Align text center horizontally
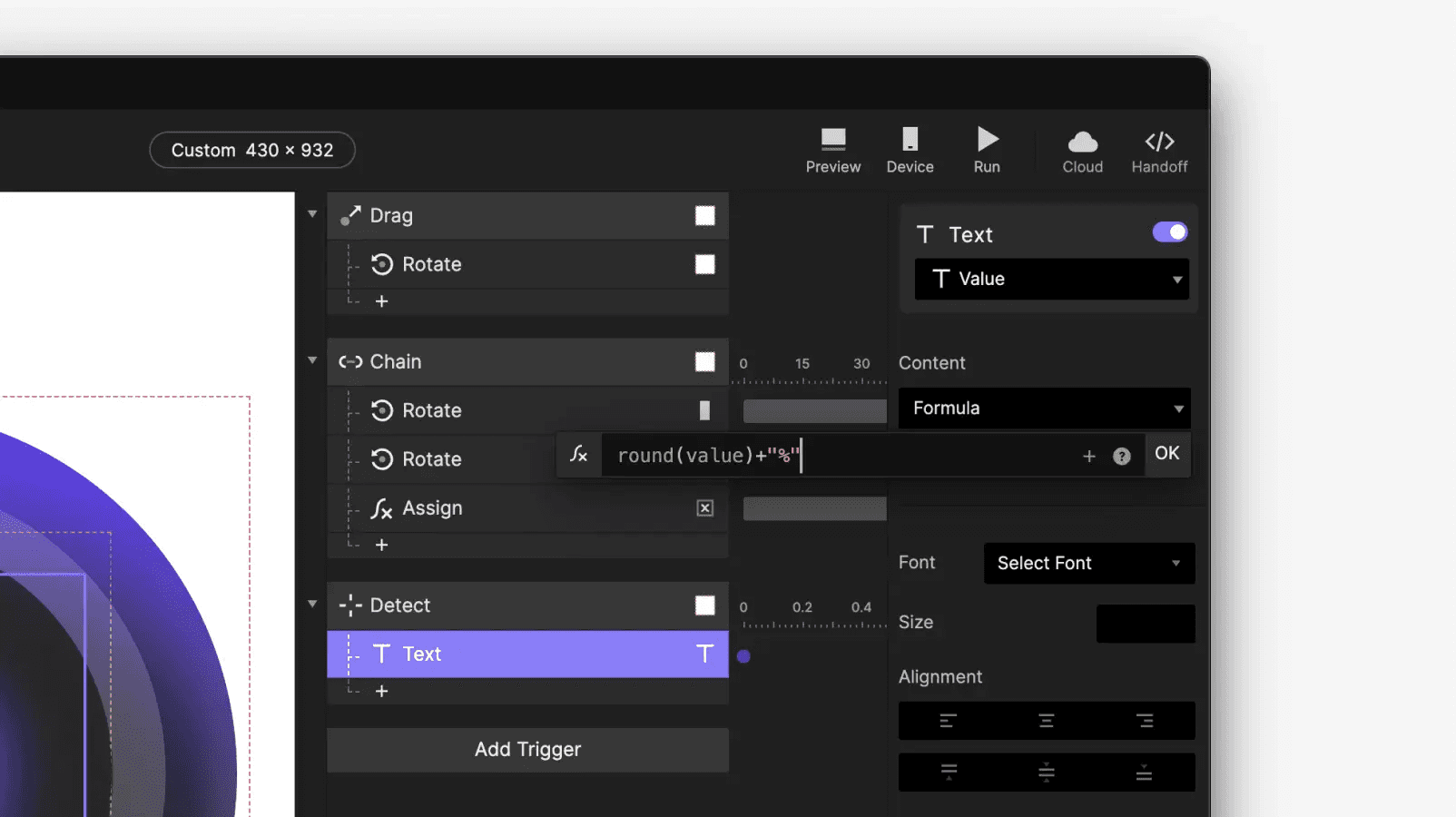 coord(1047,721)
